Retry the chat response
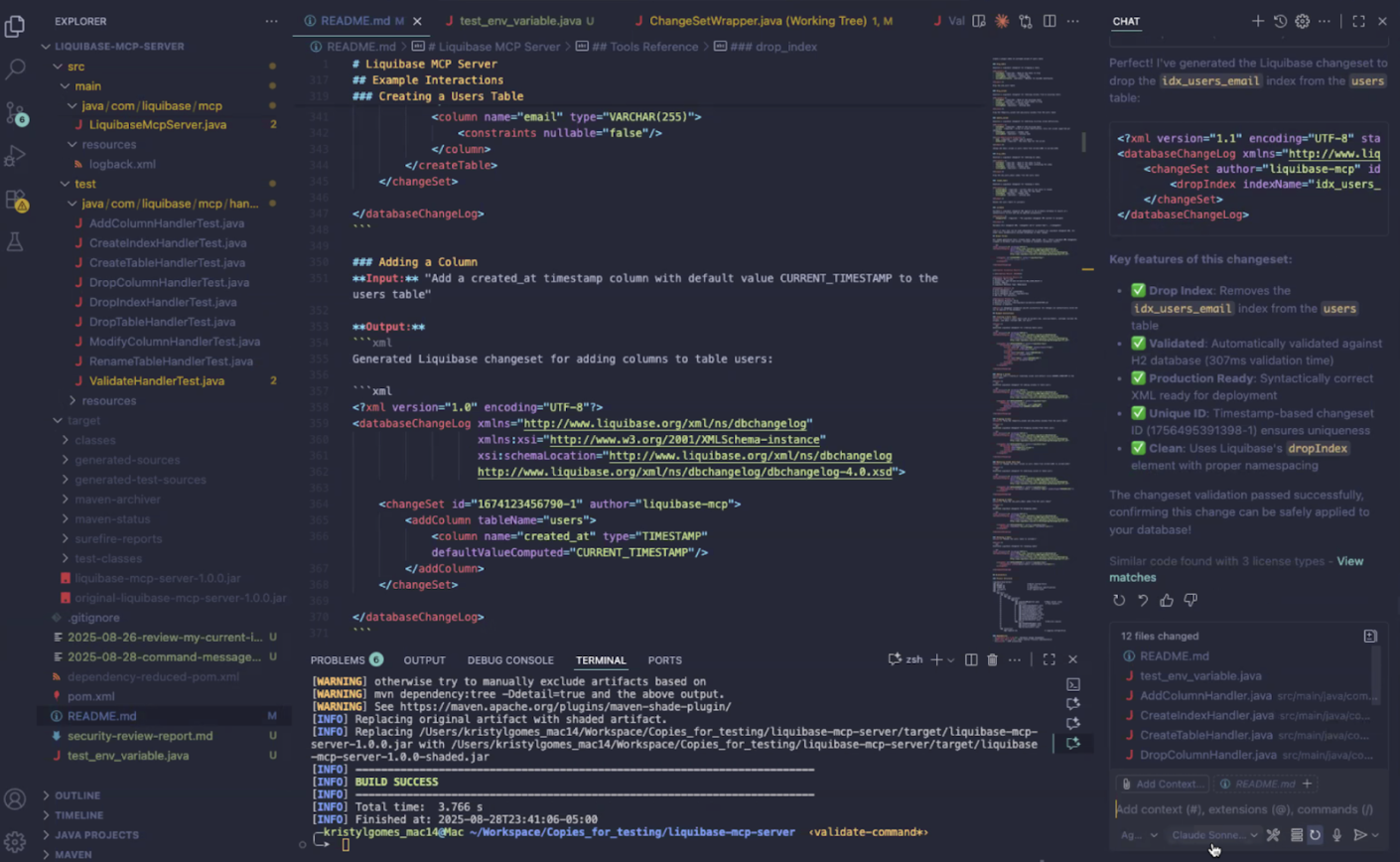The height and width of the screenshot is (862, 1400). 1119,600
